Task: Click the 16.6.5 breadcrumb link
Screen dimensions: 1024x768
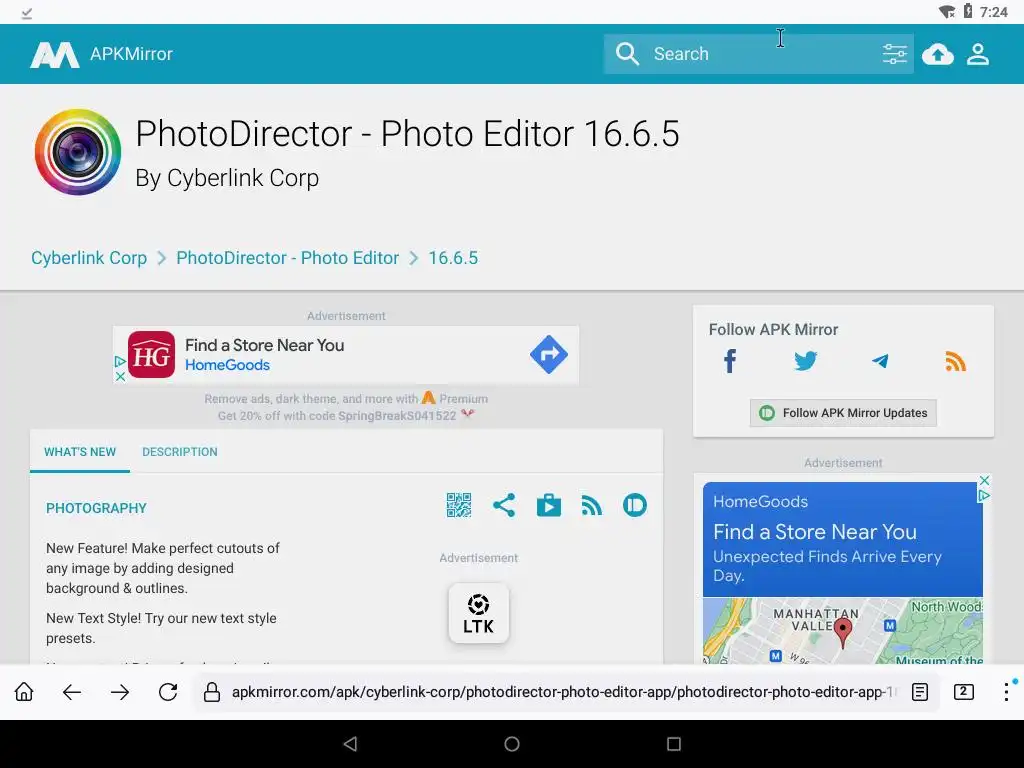Action: pos(453,258)
